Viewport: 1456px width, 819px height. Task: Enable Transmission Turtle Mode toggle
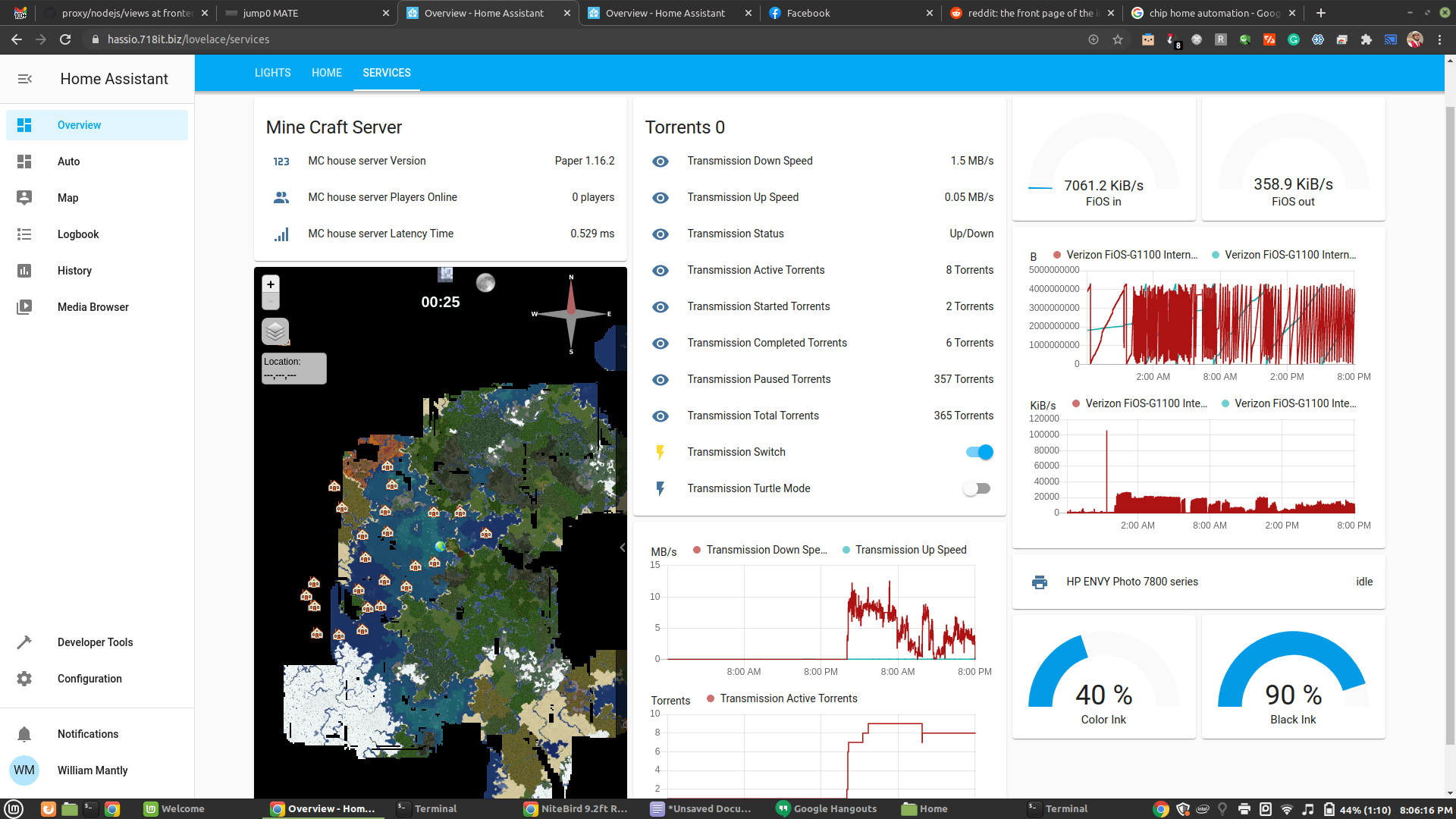(977, 488)
